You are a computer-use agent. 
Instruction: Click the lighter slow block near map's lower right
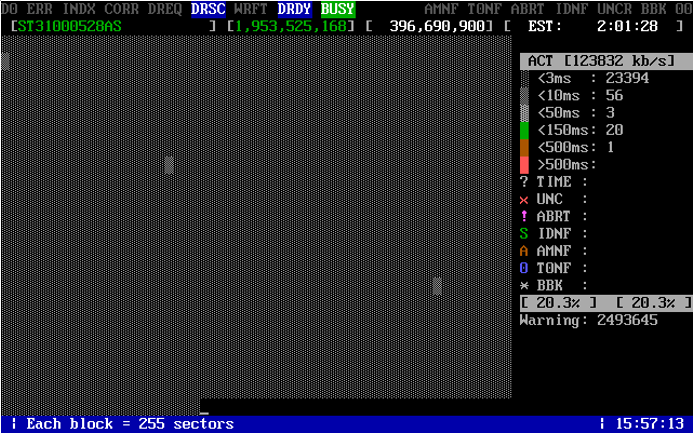point(437,286)
